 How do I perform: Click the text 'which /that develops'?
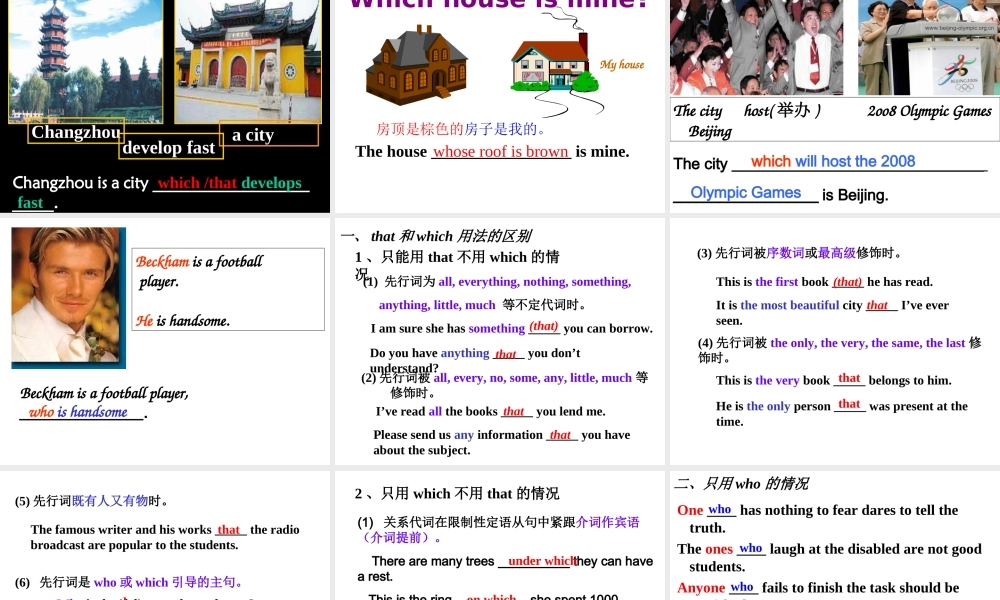click(230, 183)
